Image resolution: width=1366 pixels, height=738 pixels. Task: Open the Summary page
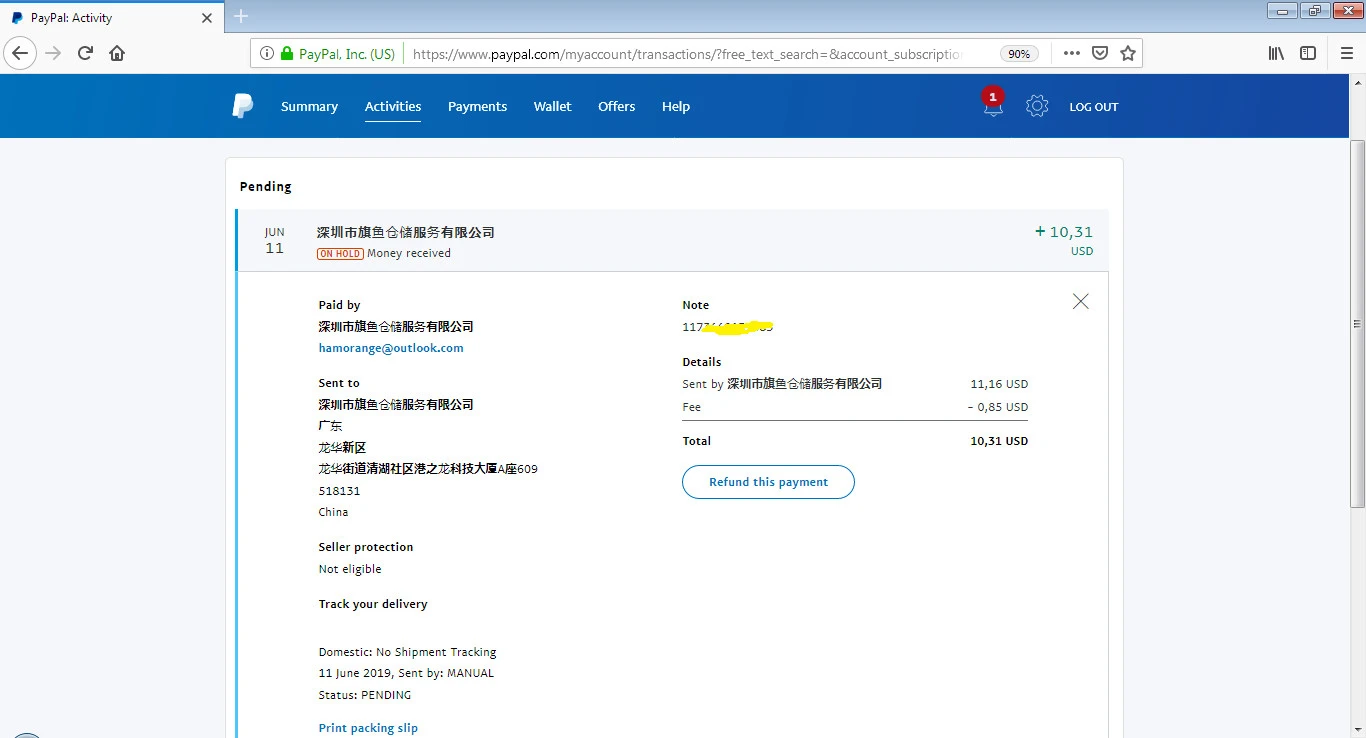click(x=309, y=107)
